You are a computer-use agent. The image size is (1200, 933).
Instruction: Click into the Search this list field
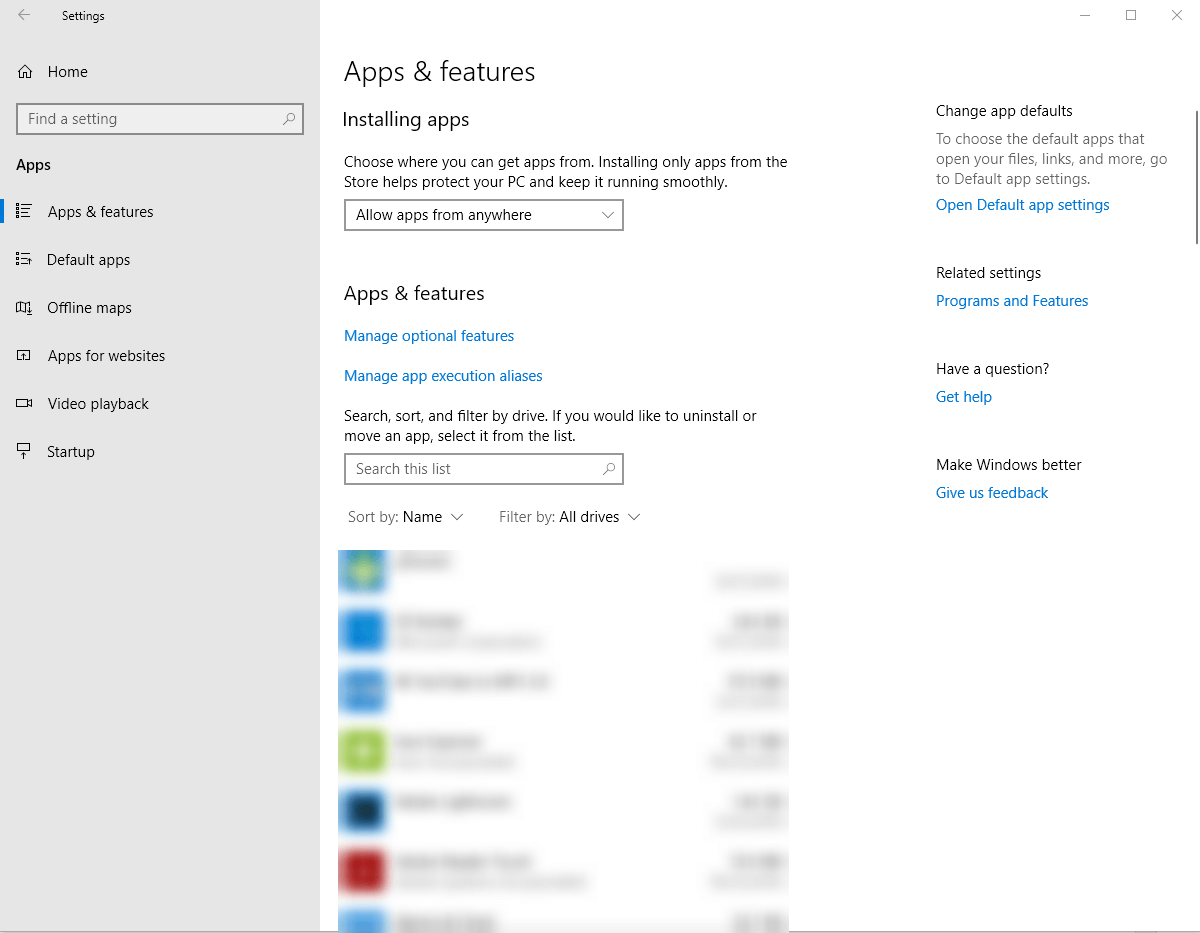point(484,469)
